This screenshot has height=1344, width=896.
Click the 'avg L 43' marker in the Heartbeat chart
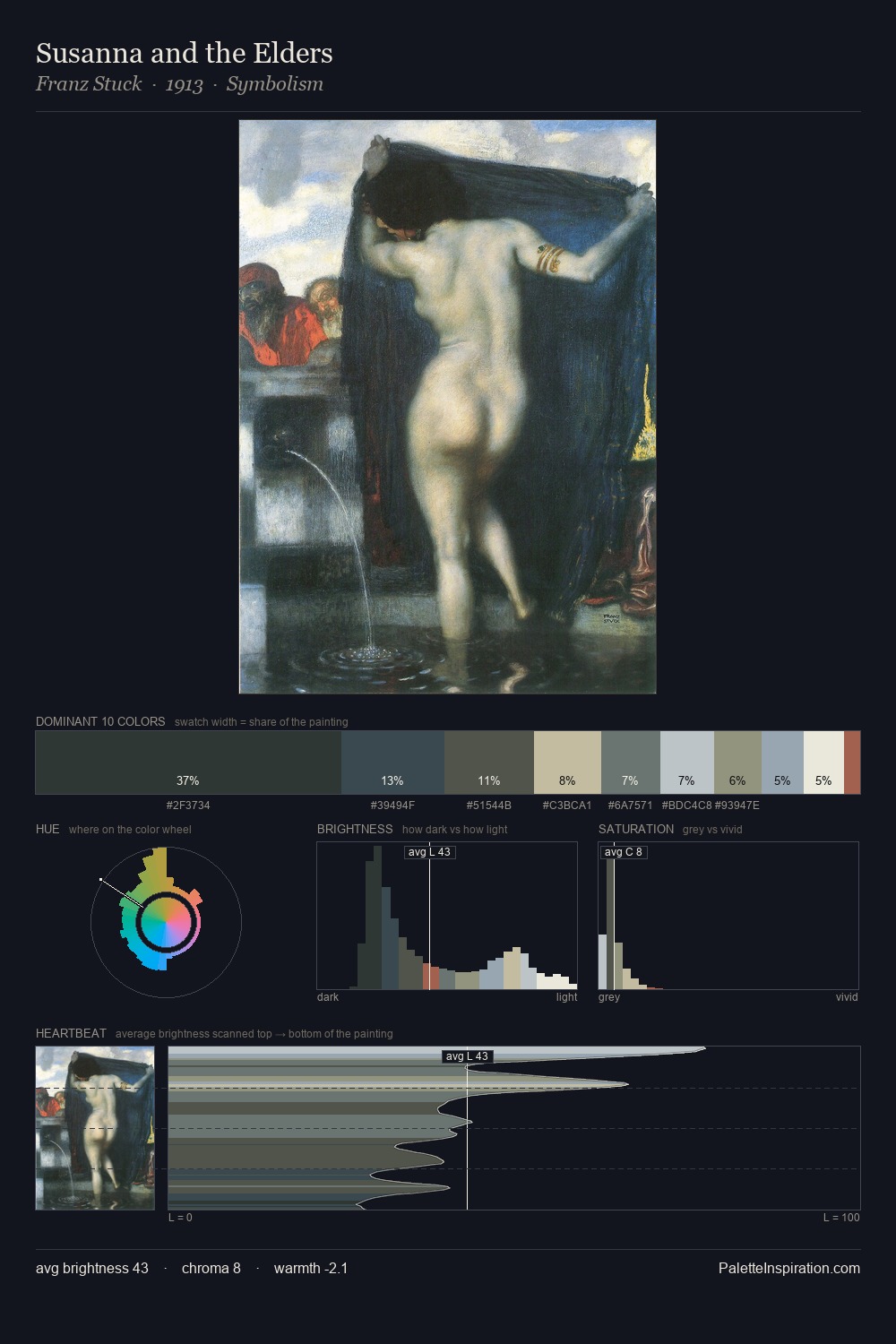click(x=468, y=1056)
